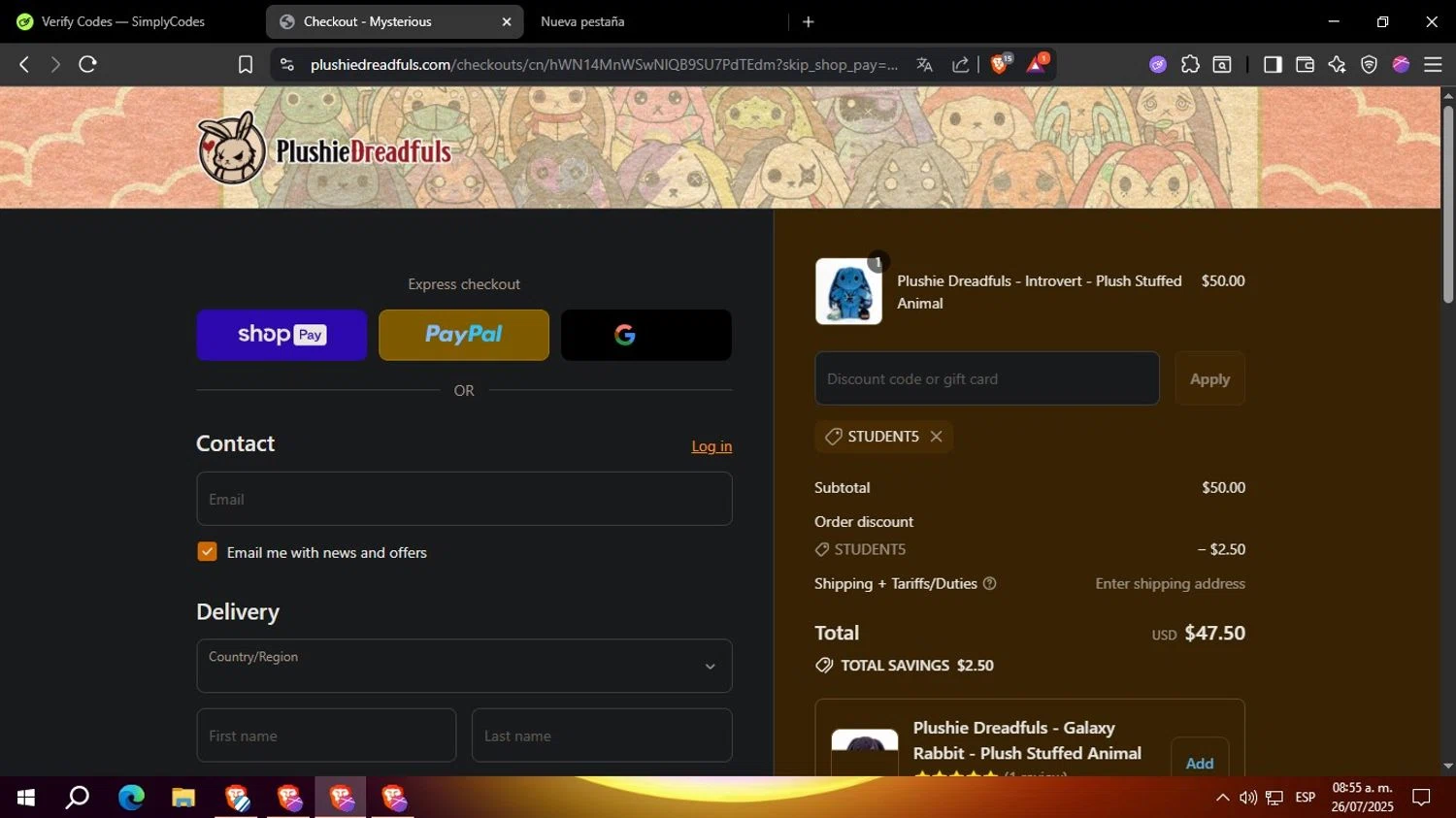This screenshot has height=818, width=1456.
Task: Open Brave Shields lion icon
Action: pos(1000,63)
